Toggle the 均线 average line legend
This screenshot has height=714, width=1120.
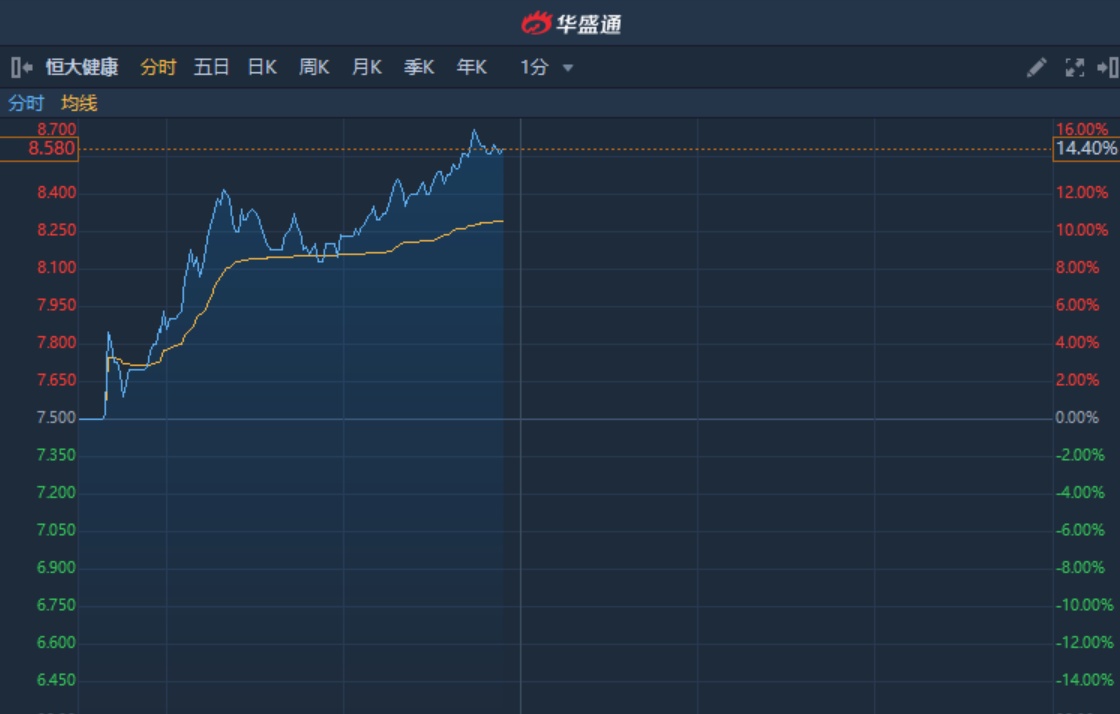[79, 103]
